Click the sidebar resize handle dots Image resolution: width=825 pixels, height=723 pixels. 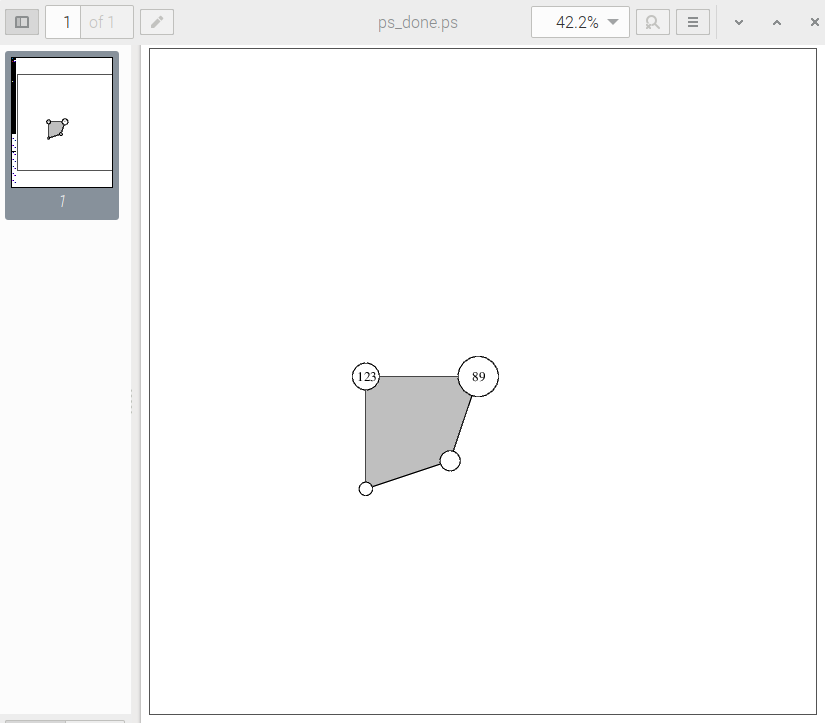click(x=131, y=401)
